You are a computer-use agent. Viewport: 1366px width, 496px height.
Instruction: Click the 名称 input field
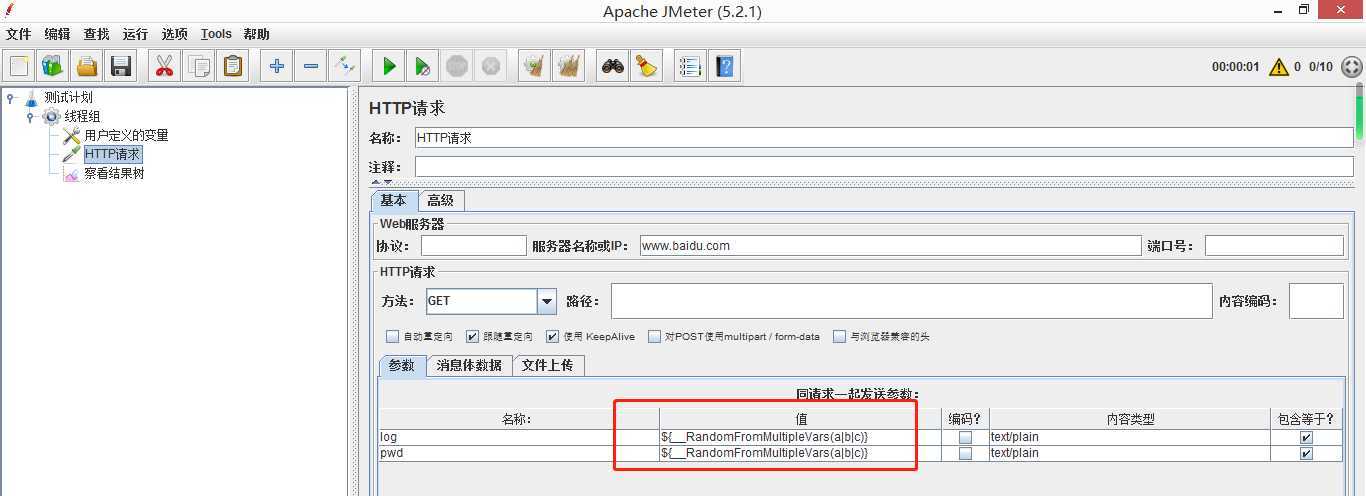coord(883,138)
